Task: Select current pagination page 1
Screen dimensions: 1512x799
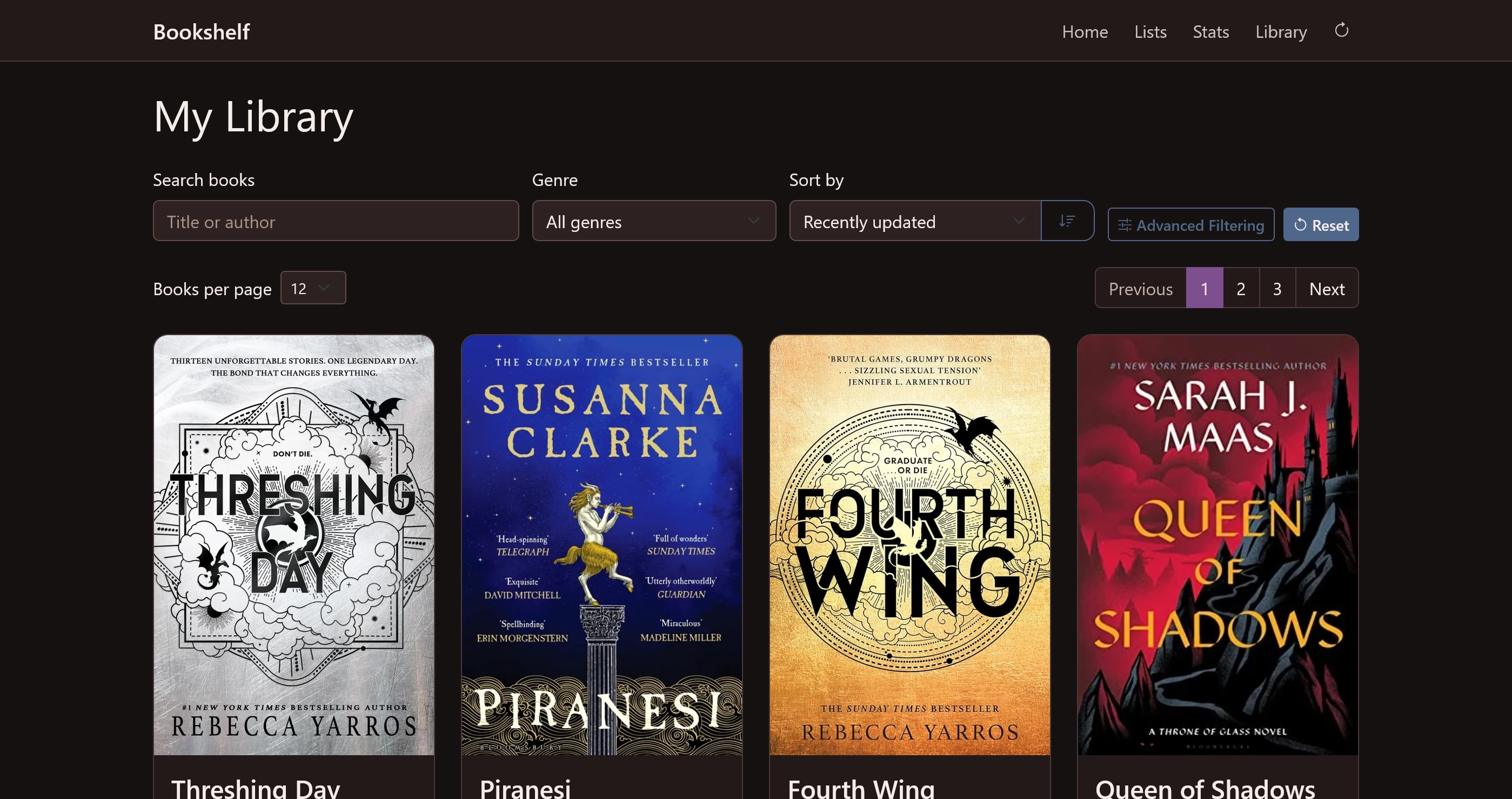Action: point(1205,288)
